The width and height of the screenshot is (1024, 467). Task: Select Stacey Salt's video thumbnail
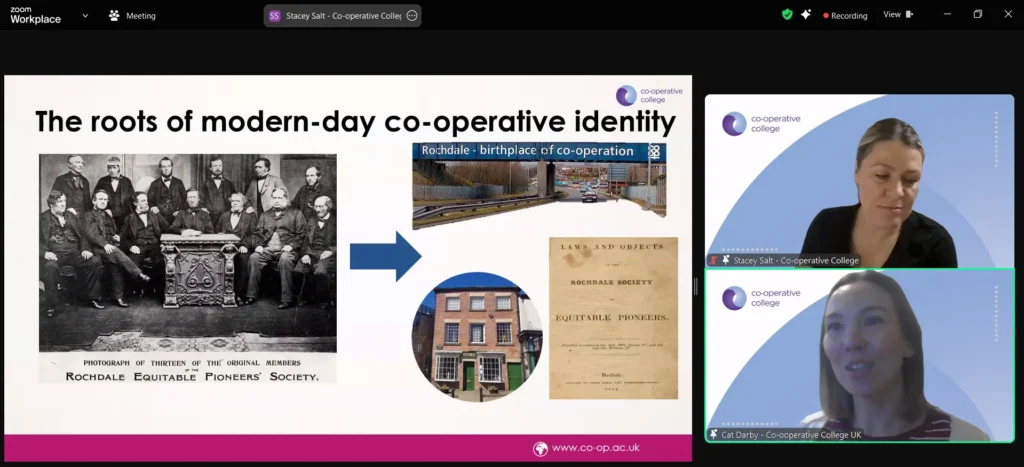coord(859,175)
